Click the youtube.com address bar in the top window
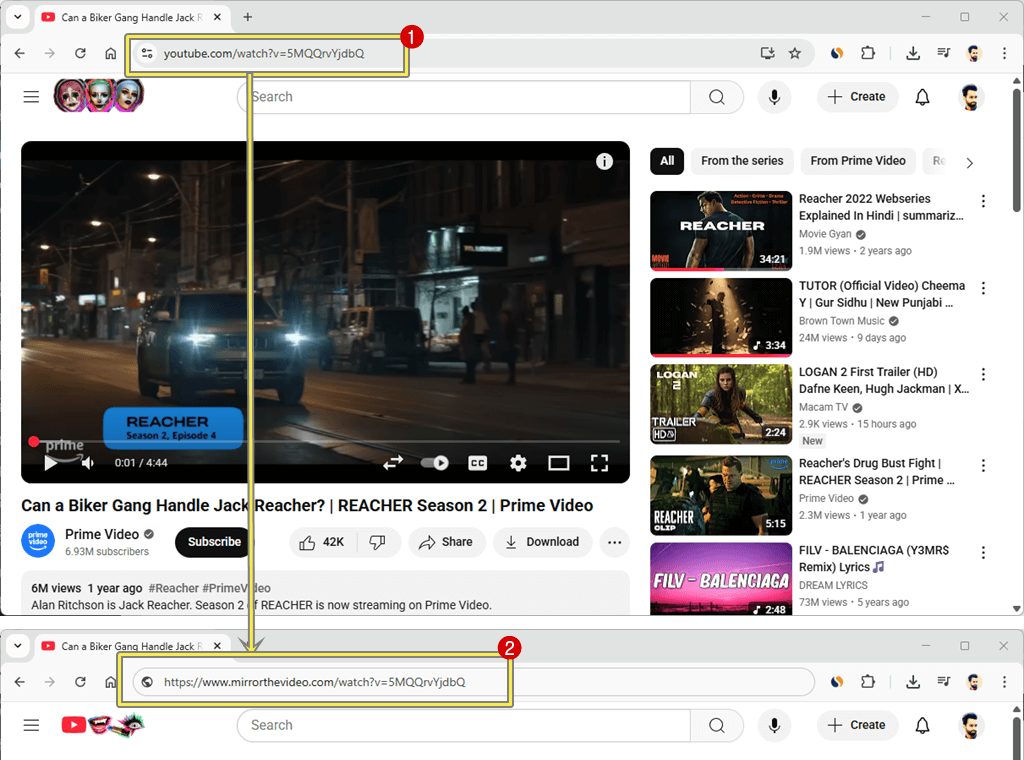Image resolution: width=1024 pixels, height=760 pixels. [x=264, y=54]
